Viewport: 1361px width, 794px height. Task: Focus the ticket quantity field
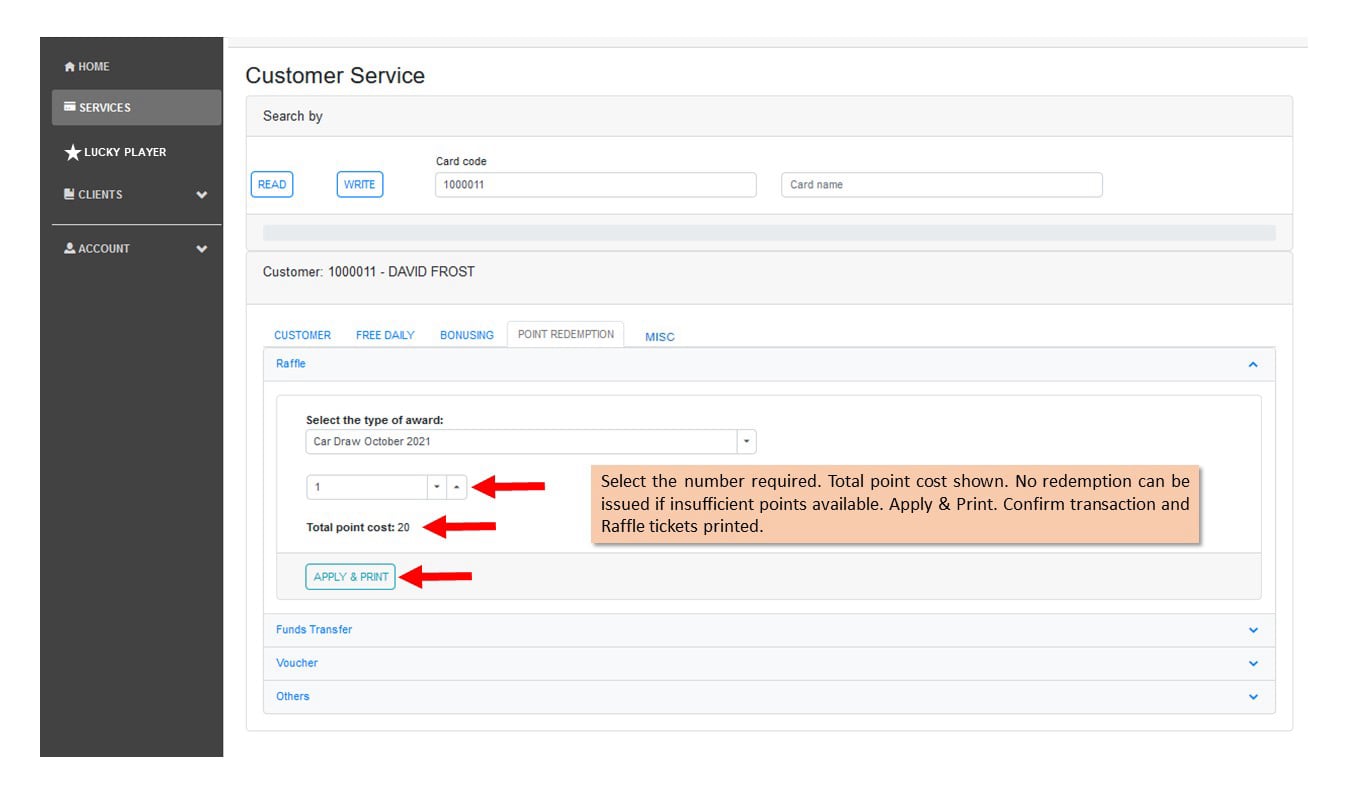pos(367,487)
